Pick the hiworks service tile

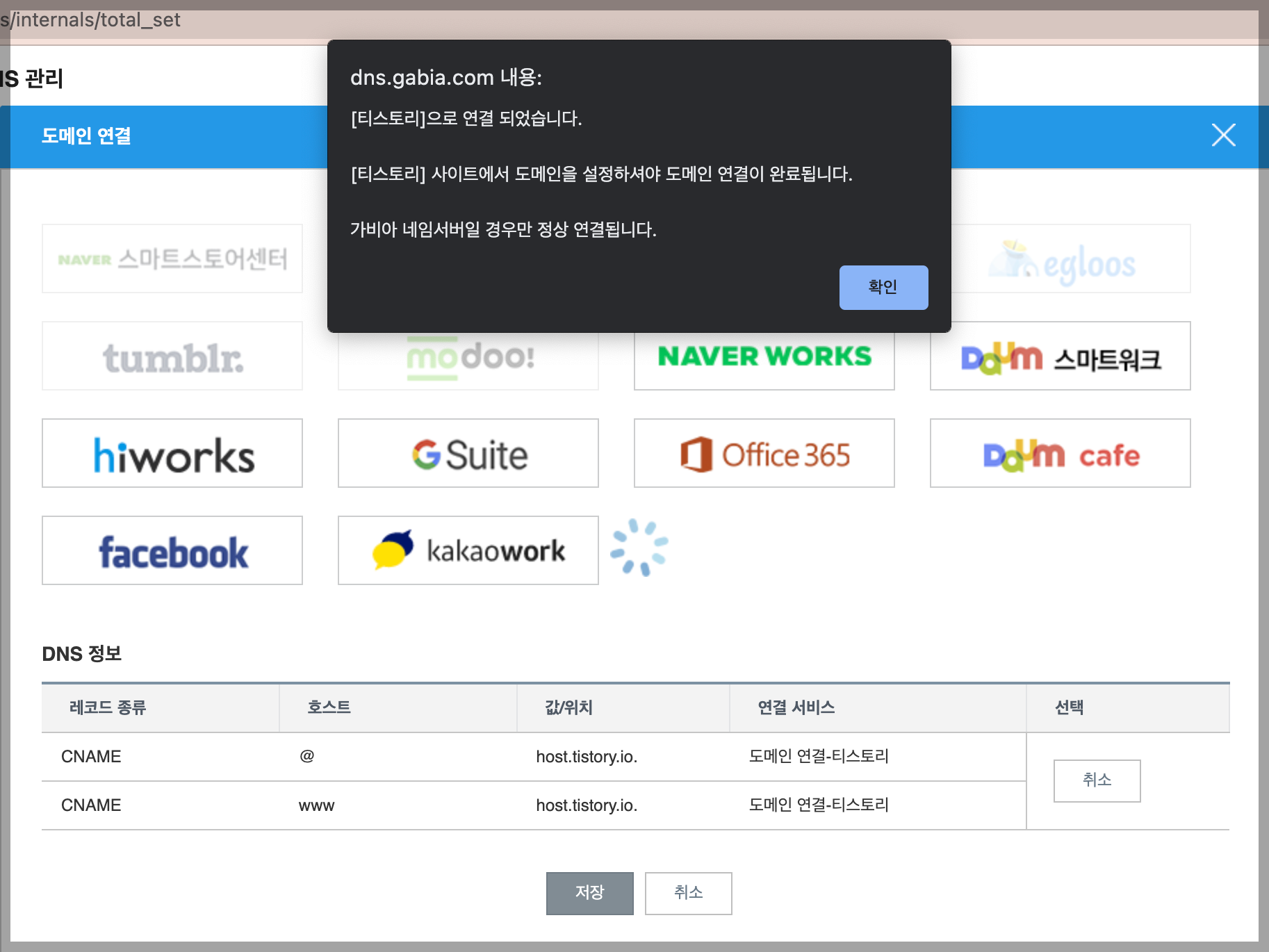pyautogui.click(x=172, y=453)
